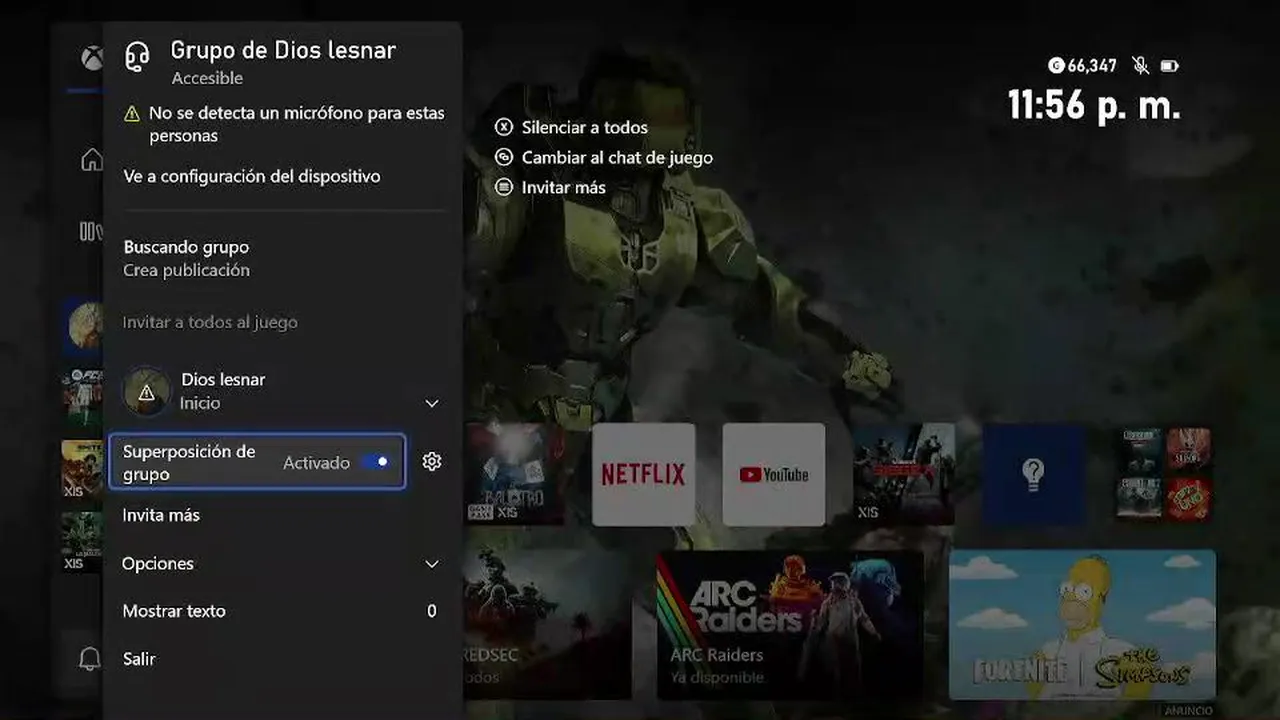Click the muted microphone status icon
Image resolution: width=1280 pixels, height=720 pixels.
[1140, 66]
